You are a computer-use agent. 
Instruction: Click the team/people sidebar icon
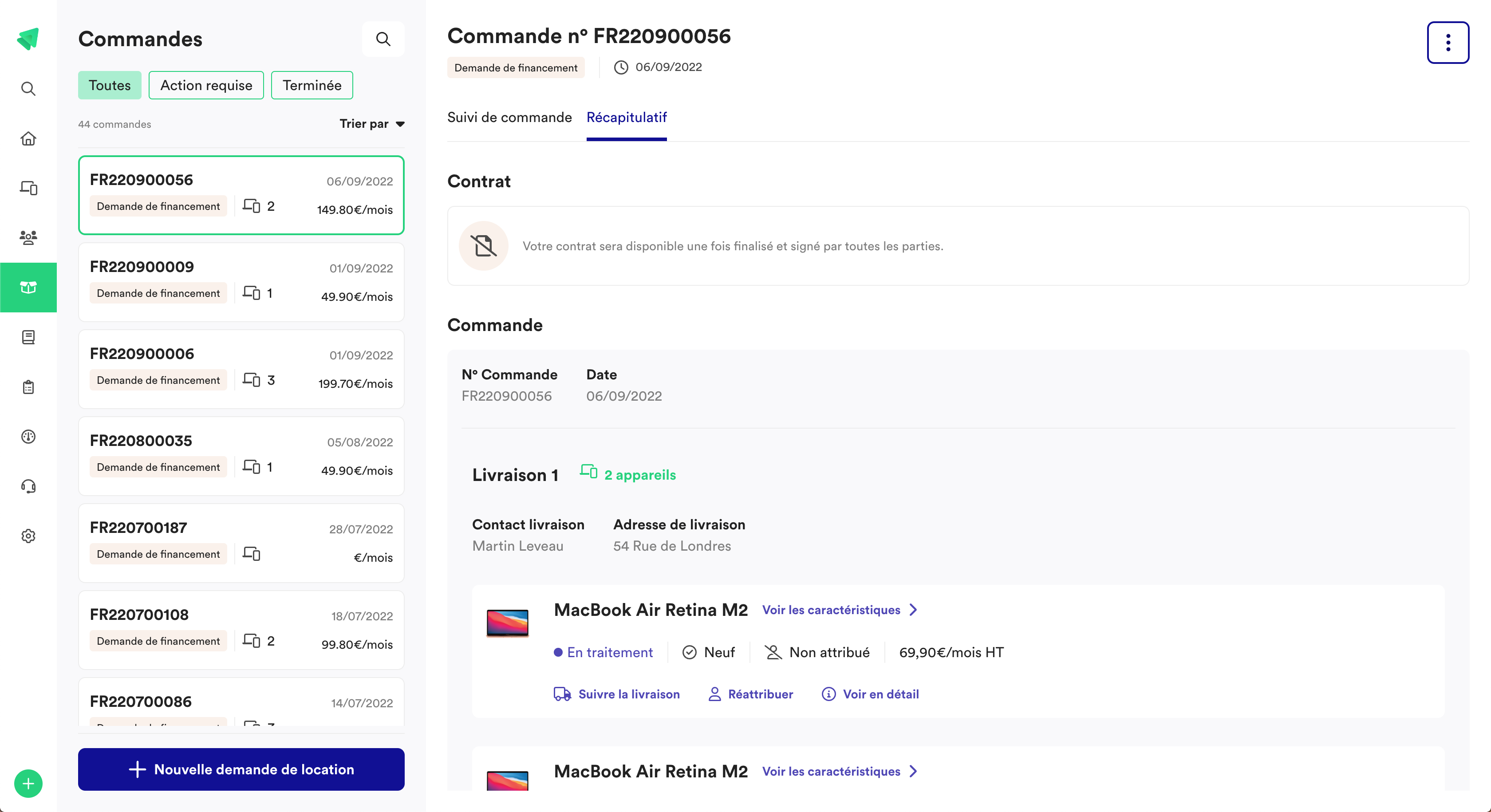[x=28, y=237]
